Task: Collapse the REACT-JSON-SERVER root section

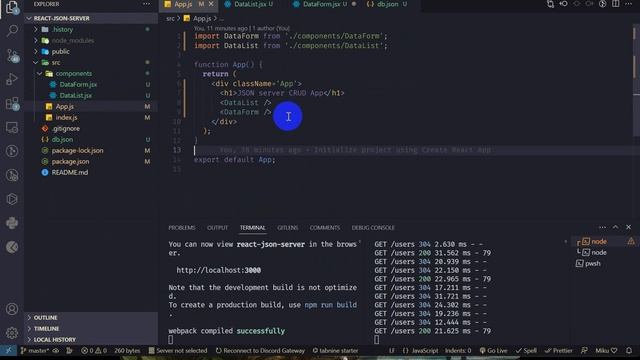Action: 91,18
